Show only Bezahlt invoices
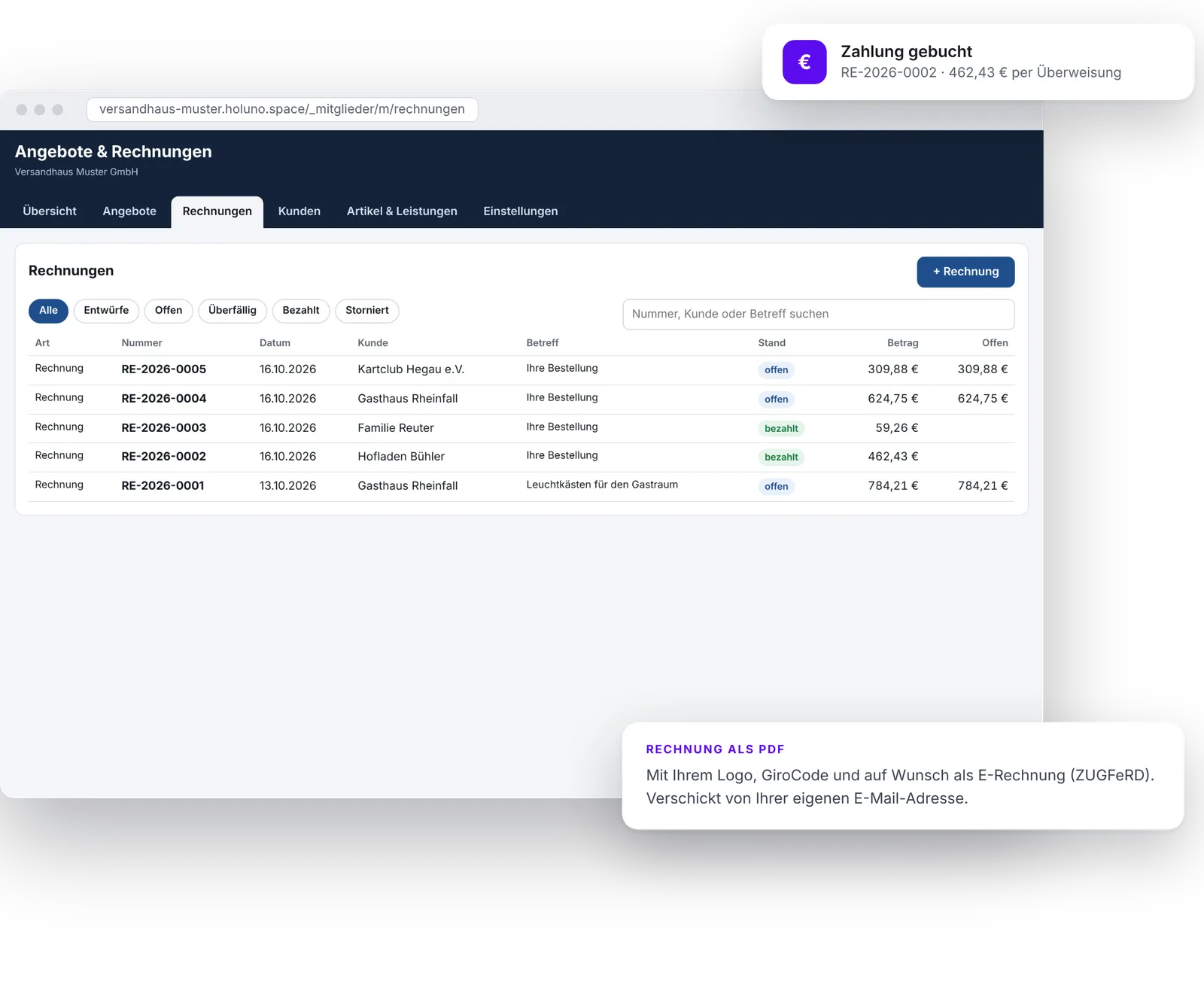Screen dimensions: 1204x1003 pos(301,311)
